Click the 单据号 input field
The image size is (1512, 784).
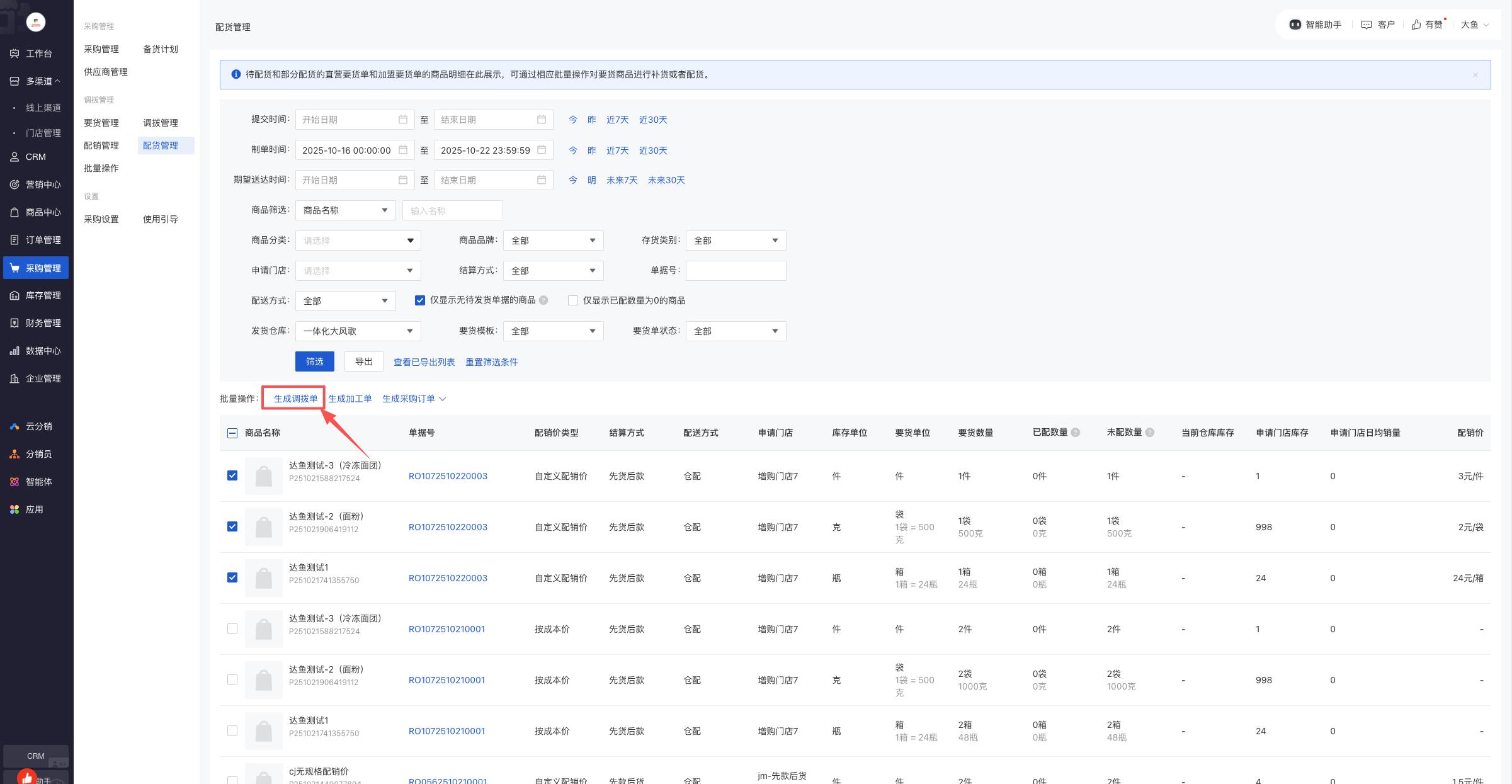[736, 271]
